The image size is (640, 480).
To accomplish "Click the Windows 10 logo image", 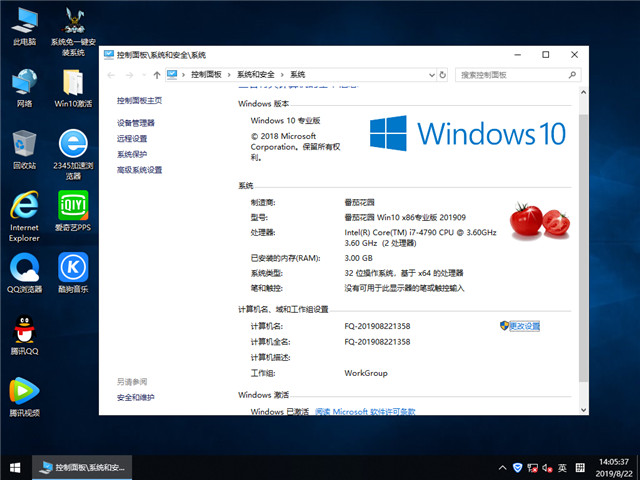I will tap(468, 133).
